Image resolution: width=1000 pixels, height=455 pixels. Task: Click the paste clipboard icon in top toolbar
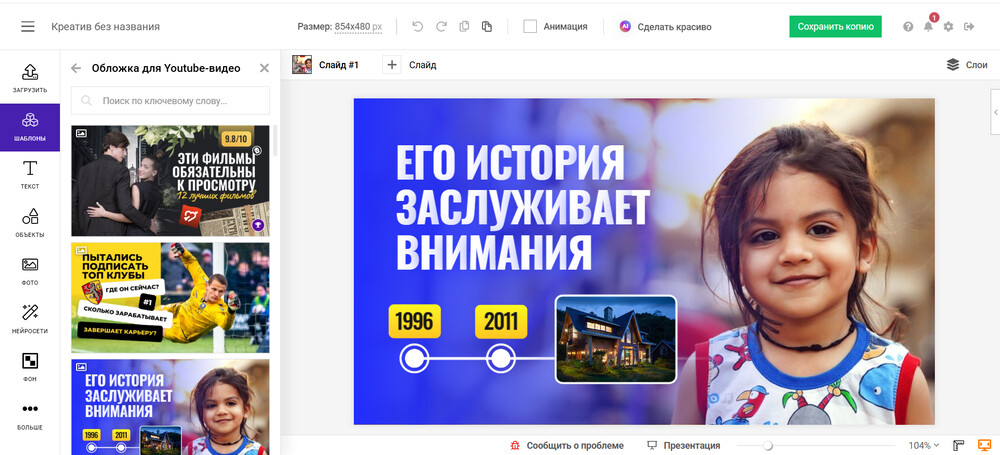coord(487,27)
